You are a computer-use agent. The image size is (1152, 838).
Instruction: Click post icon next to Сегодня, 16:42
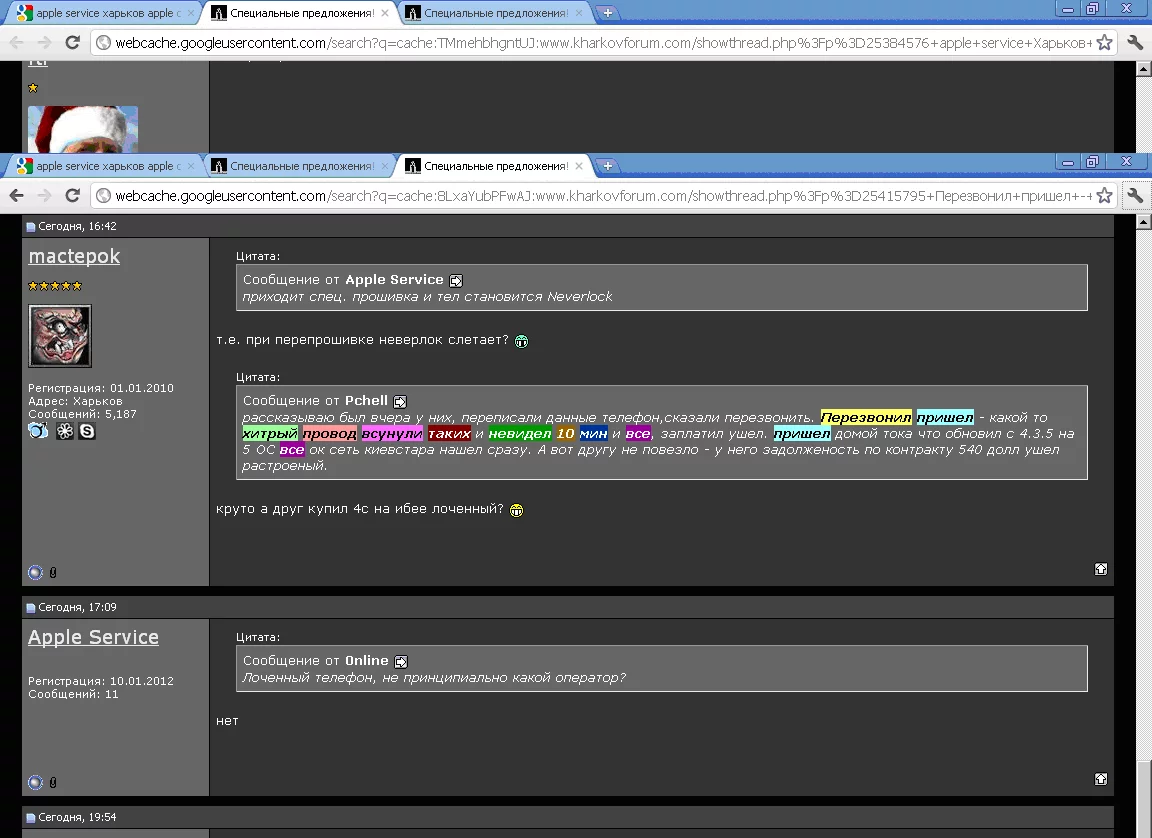31,227
